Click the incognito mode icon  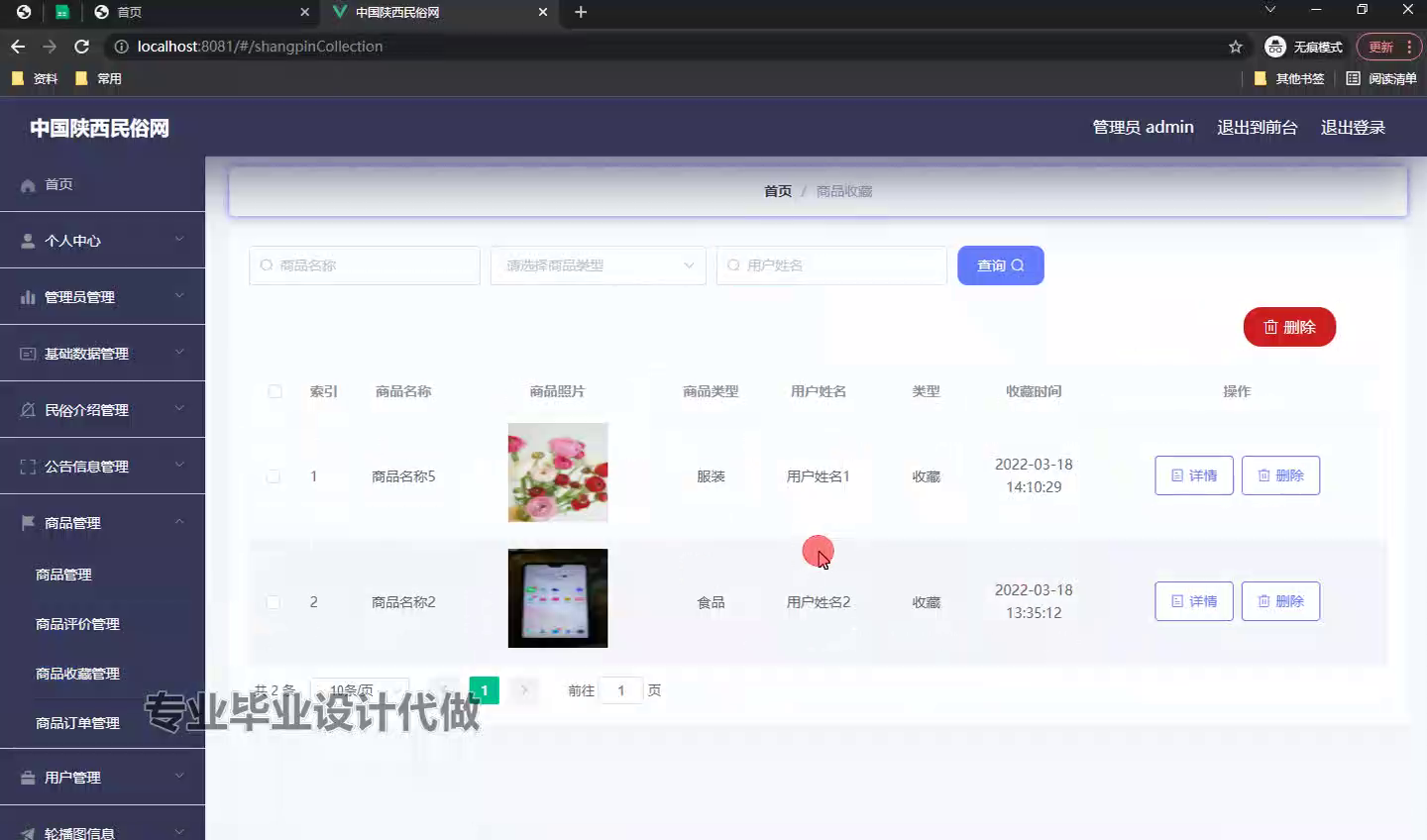[1275, 47]
